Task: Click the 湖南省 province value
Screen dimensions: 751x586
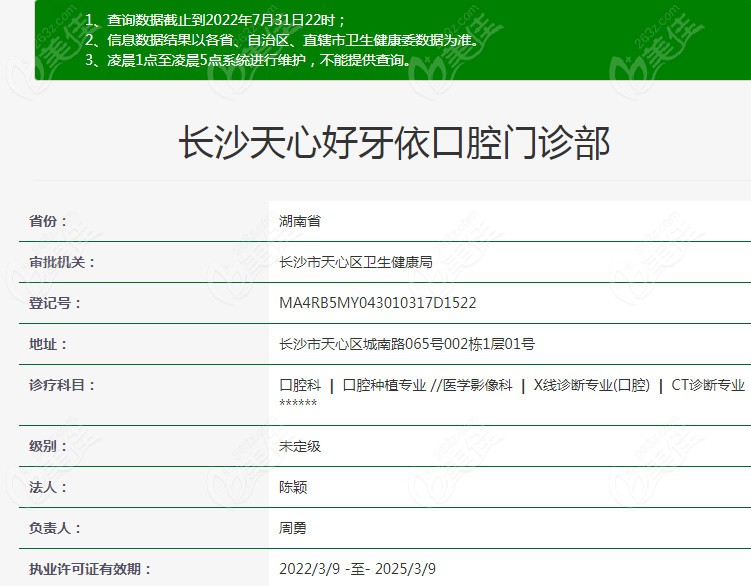Action: click(300, 221)
